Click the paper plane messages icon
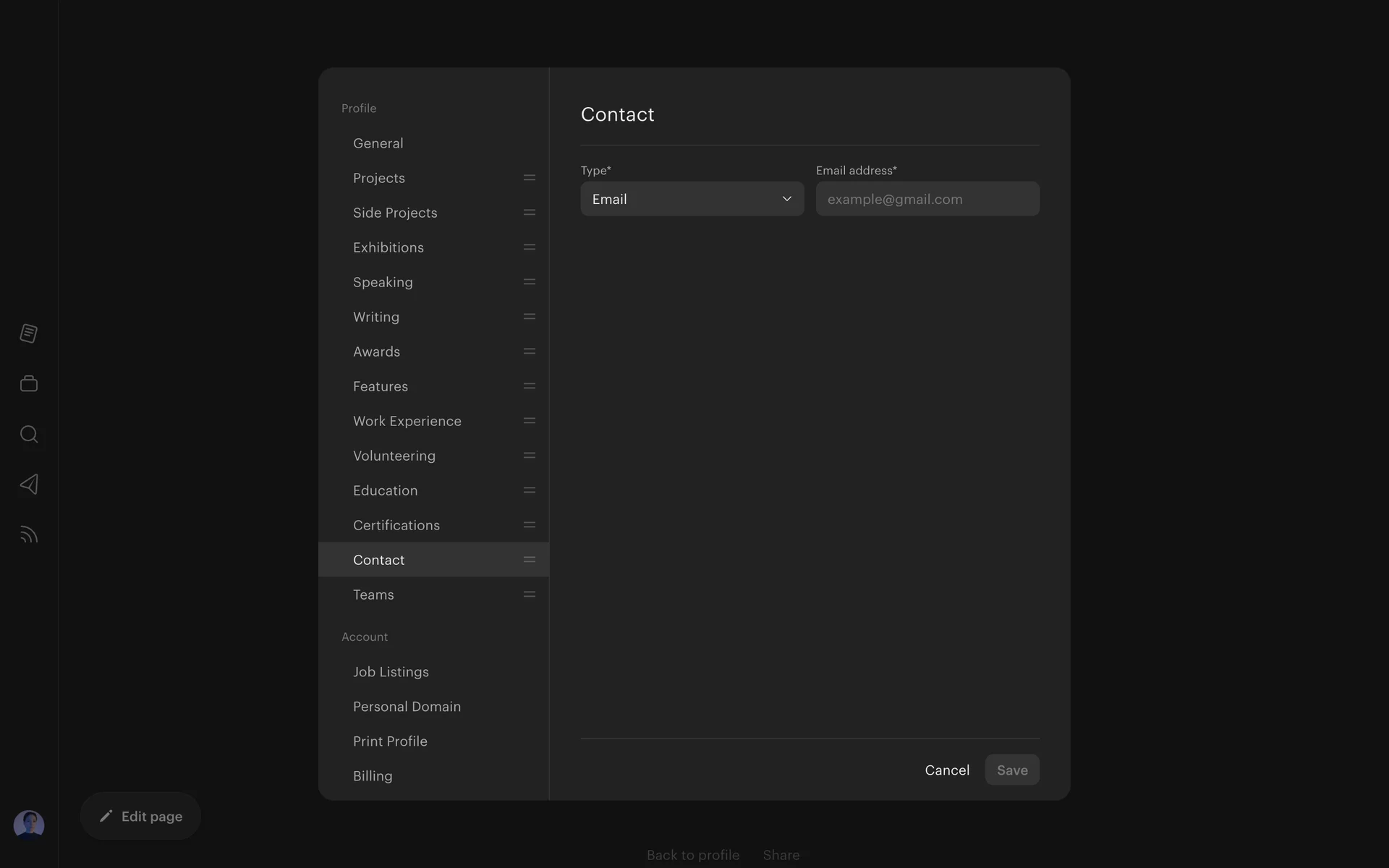This screenshot has height=868, width=1389. tap(29, 484)
